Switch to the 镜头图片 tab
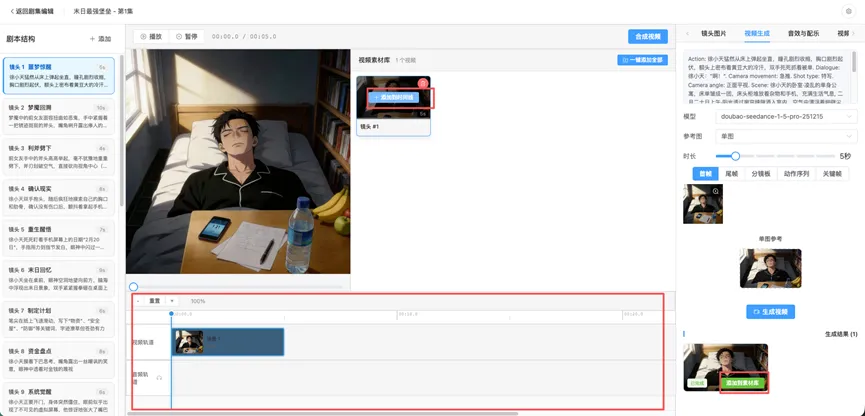The height and width of the screenshot is (416, 865). pyautogui.click(x=713, y=34)
